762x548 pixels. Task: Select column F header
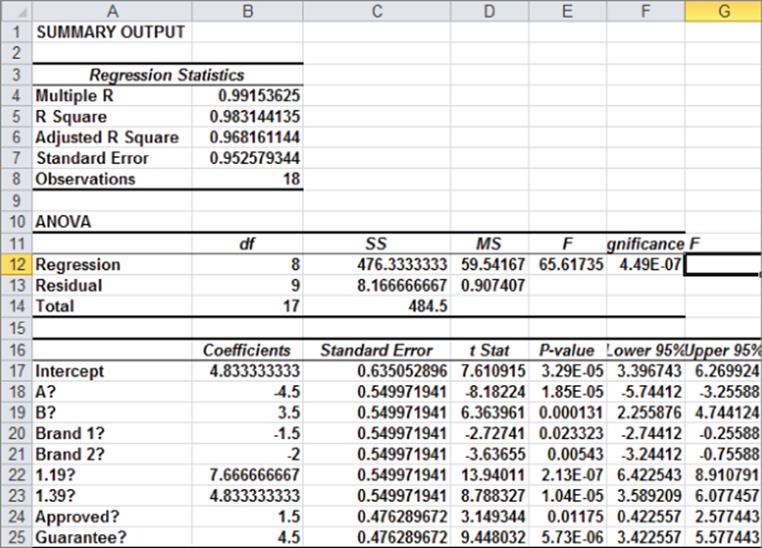pyautogui.click(x=645, y=10)
